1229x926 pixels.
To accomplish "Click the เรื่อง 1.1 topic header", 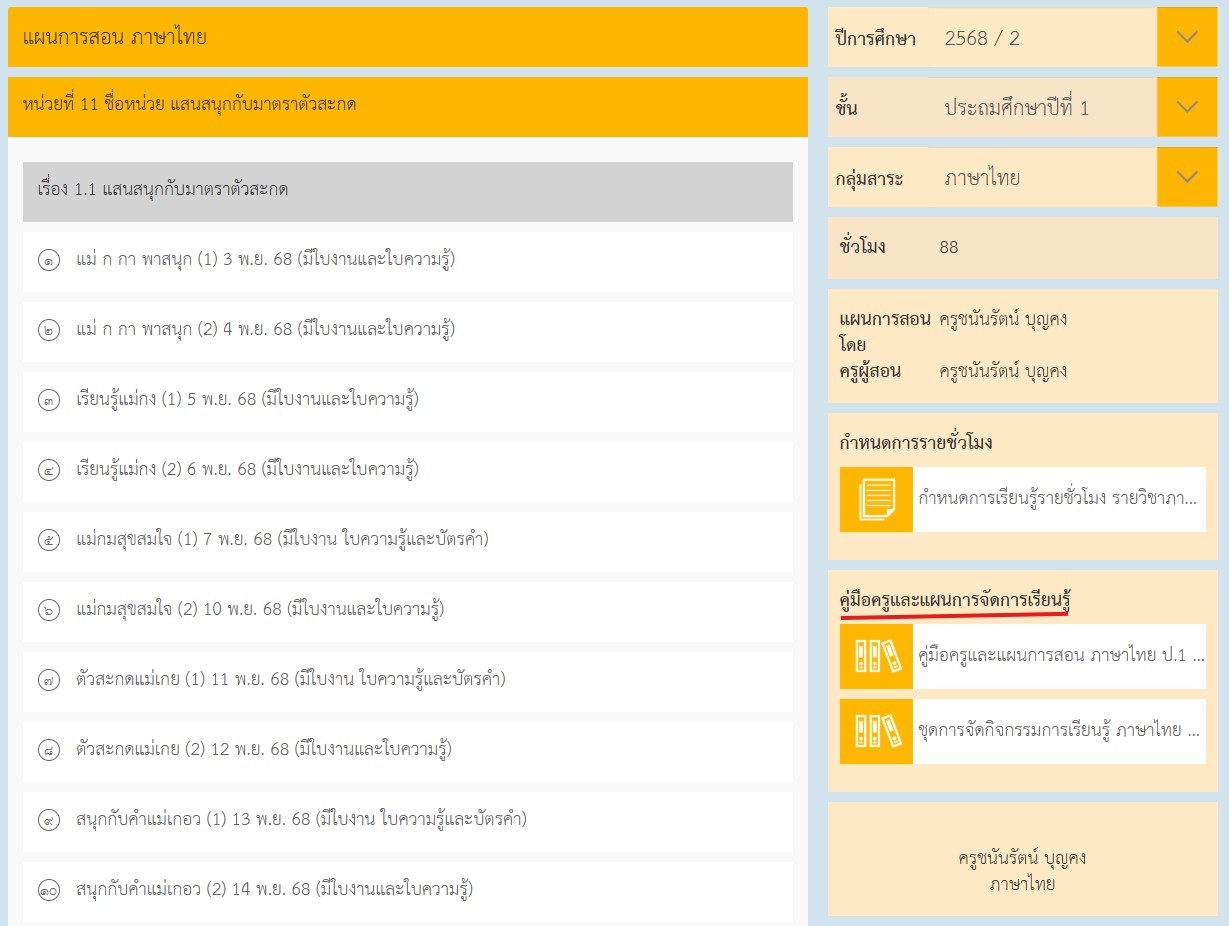I will coord(407,190).
